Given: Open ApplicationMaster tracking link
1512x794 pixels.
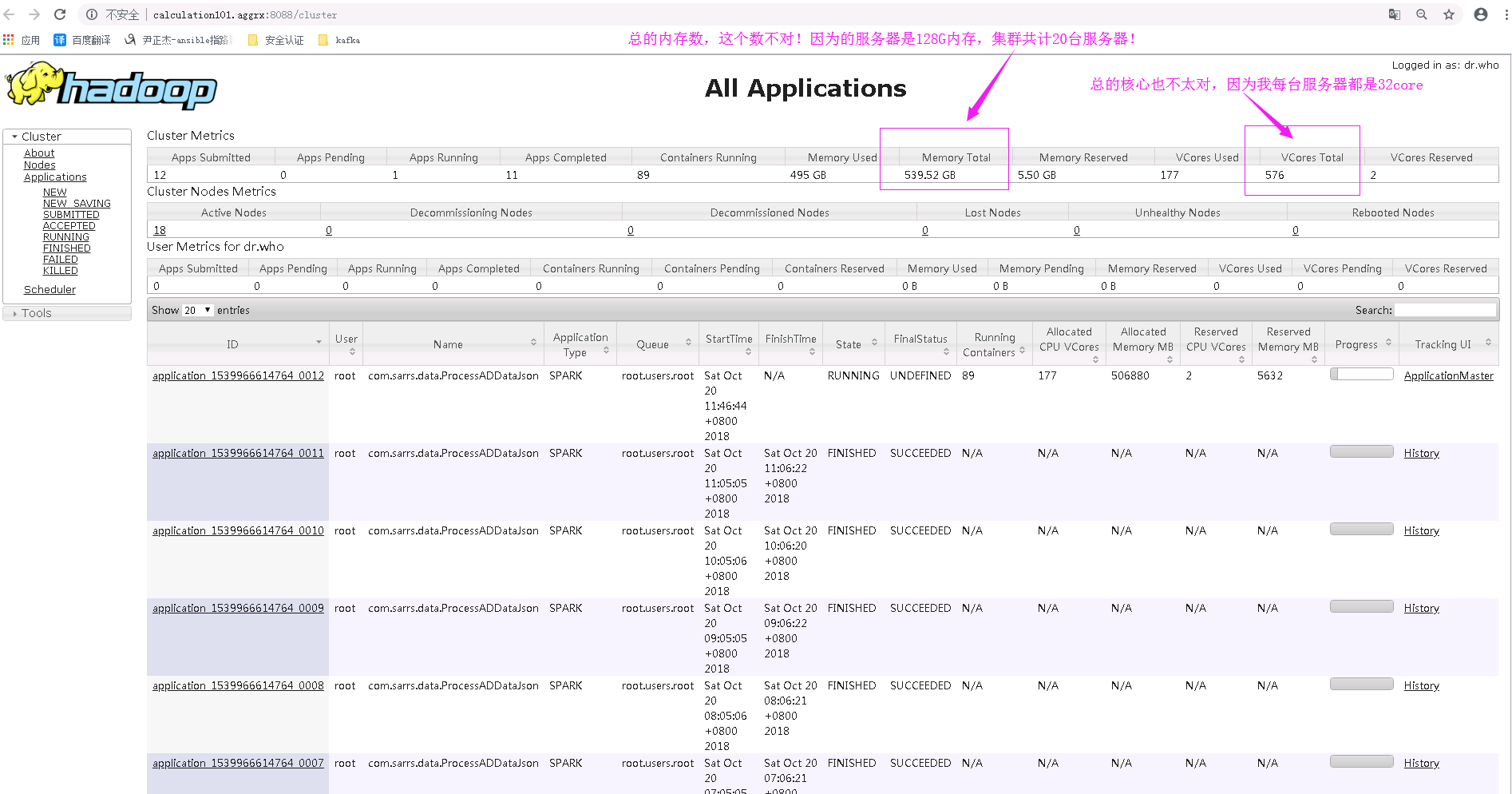Looking at the screenshot, I should click(1449, 376).
